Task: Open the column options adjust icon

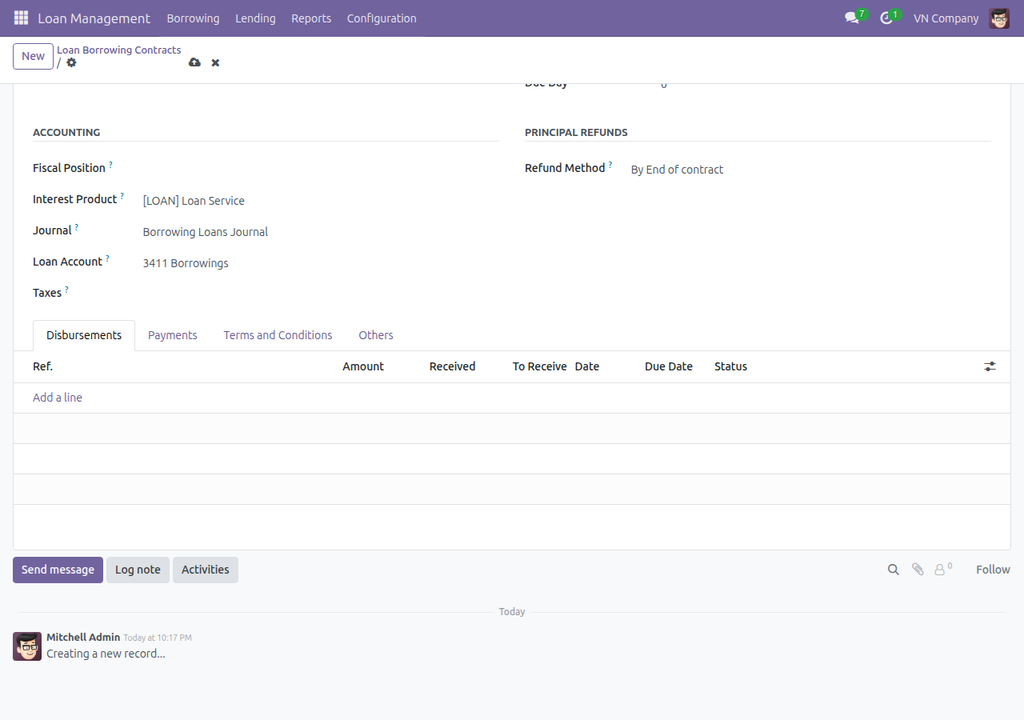Action: pyautogui.click(x=990, y=367)
